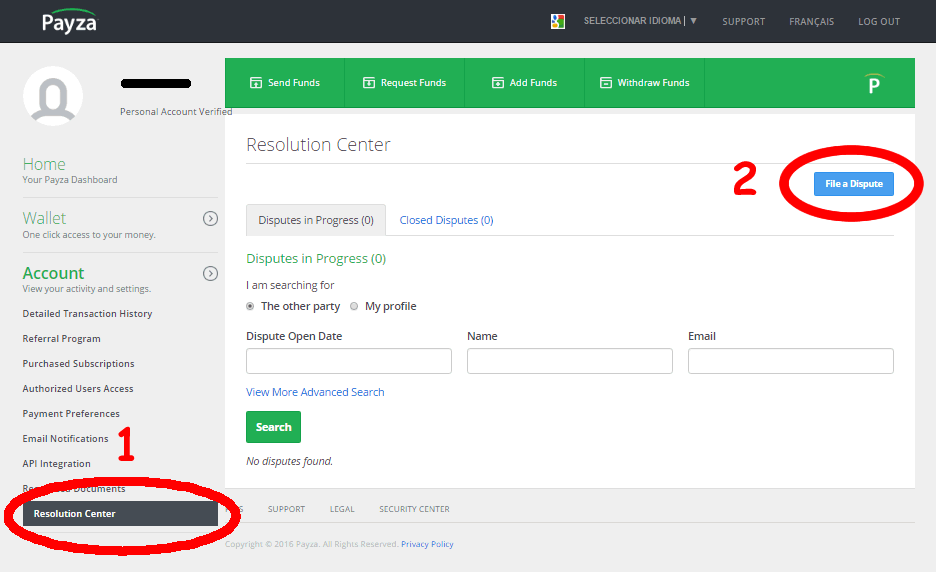Select The other party radio button

(250, 306)
